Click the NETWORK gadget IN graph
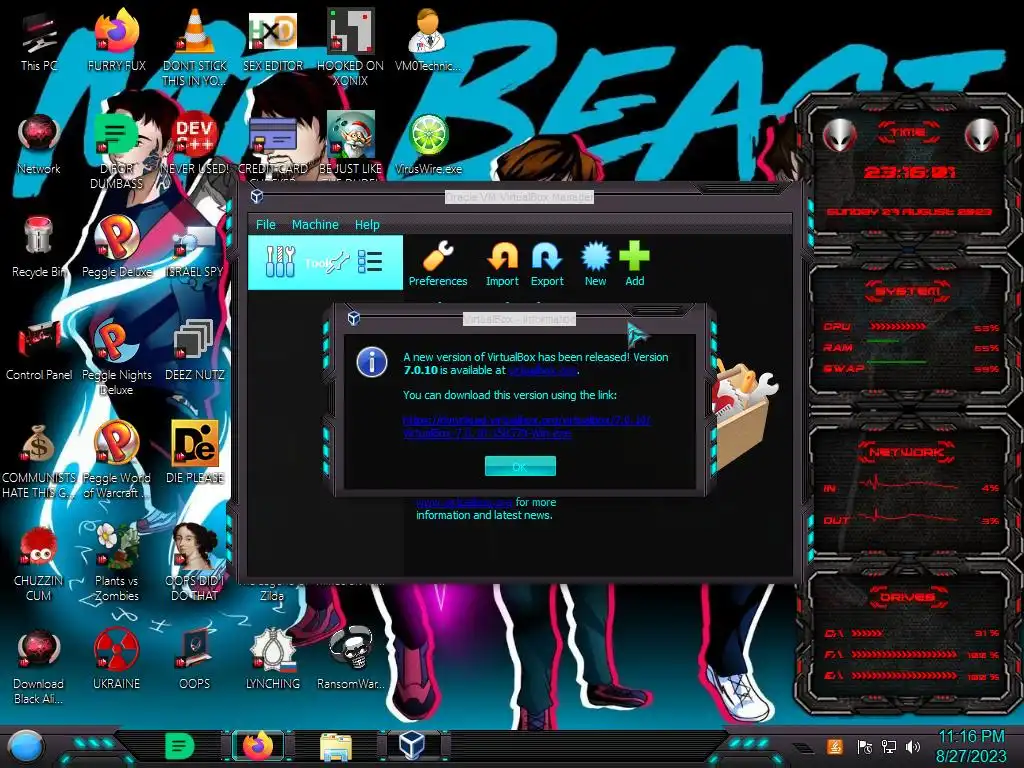This screenshot has width=1024, height=768. pyautogui.click(x=908, y=485)
